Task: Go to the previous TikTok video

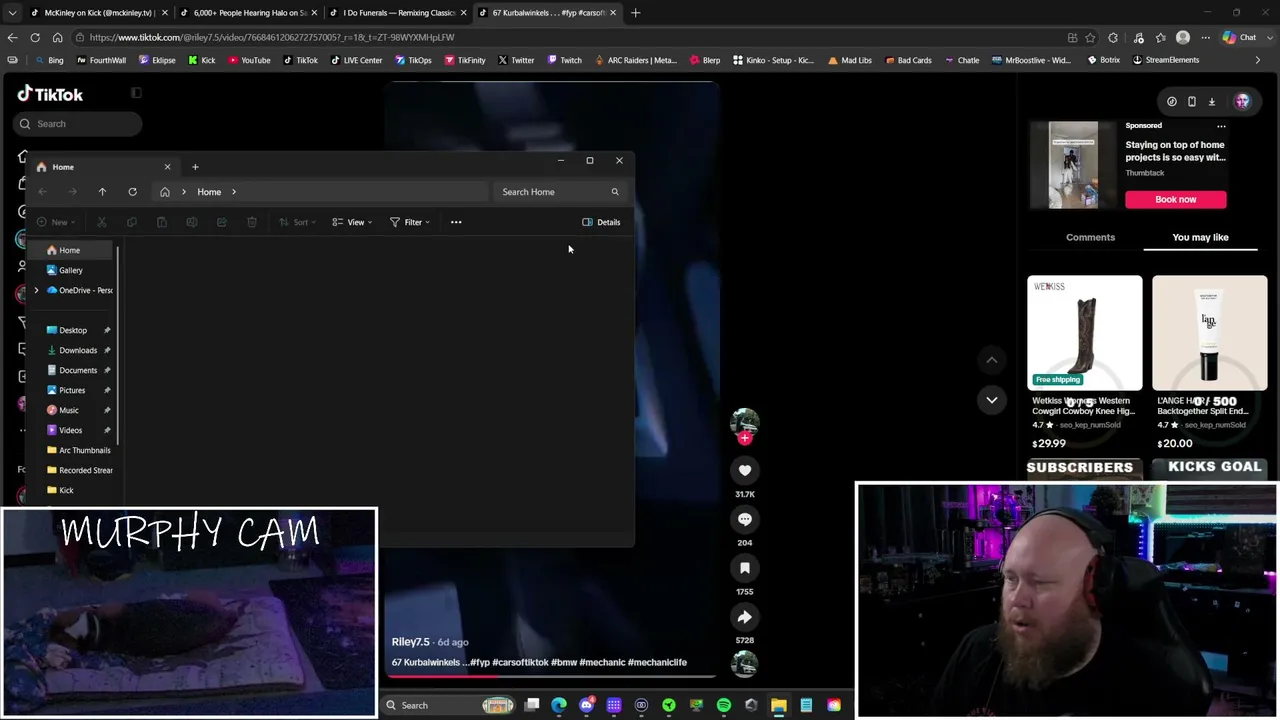Action: click(x=992, y=360)
